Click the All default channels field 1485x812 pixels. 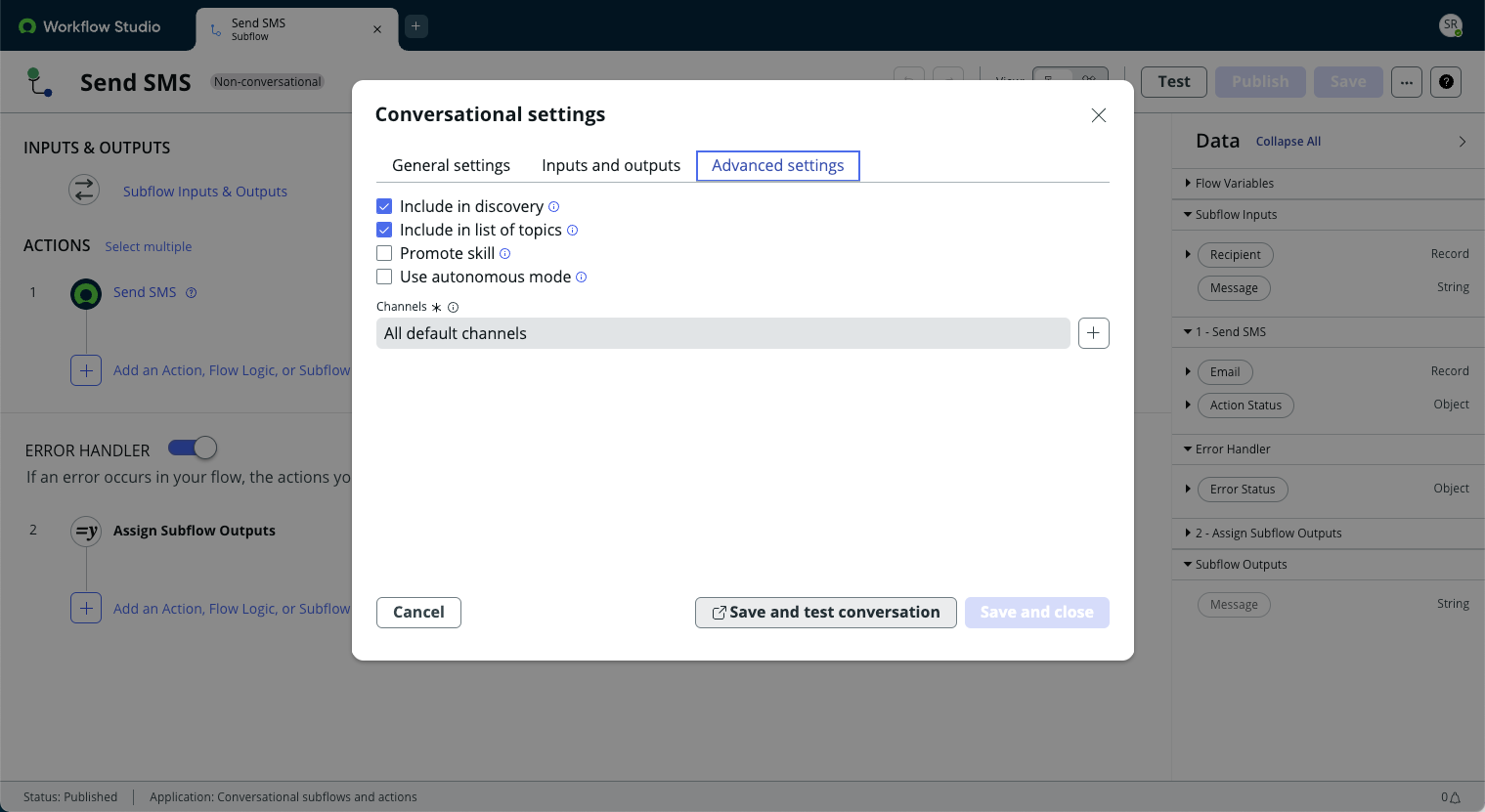pyautogui.click(x=723, y=333)
